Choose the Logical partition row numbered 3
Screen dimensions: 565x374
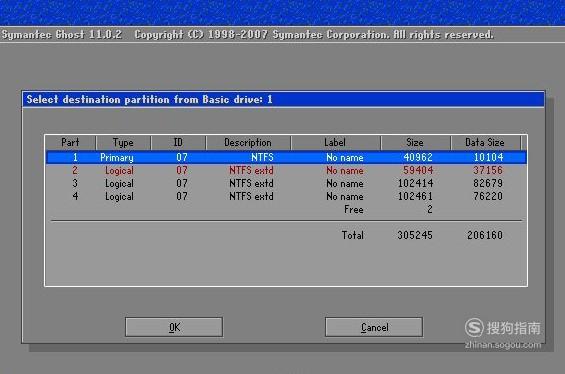tap(286, 183)
